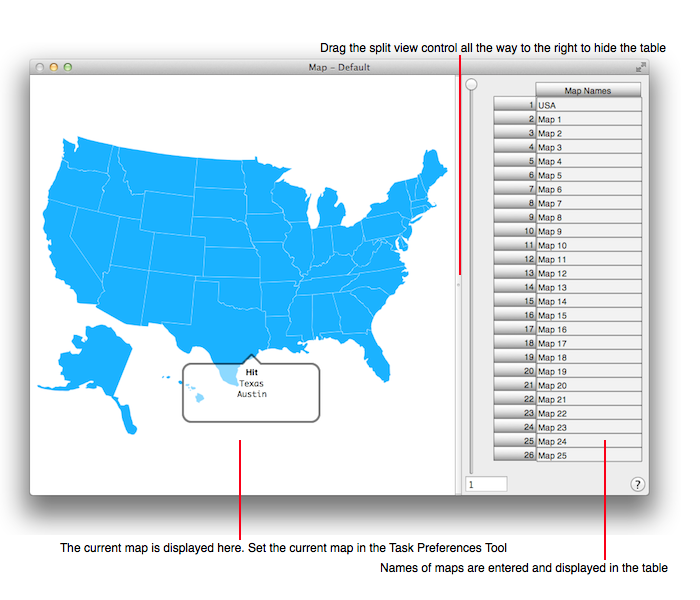Click row header number 15

click(515, 301)
